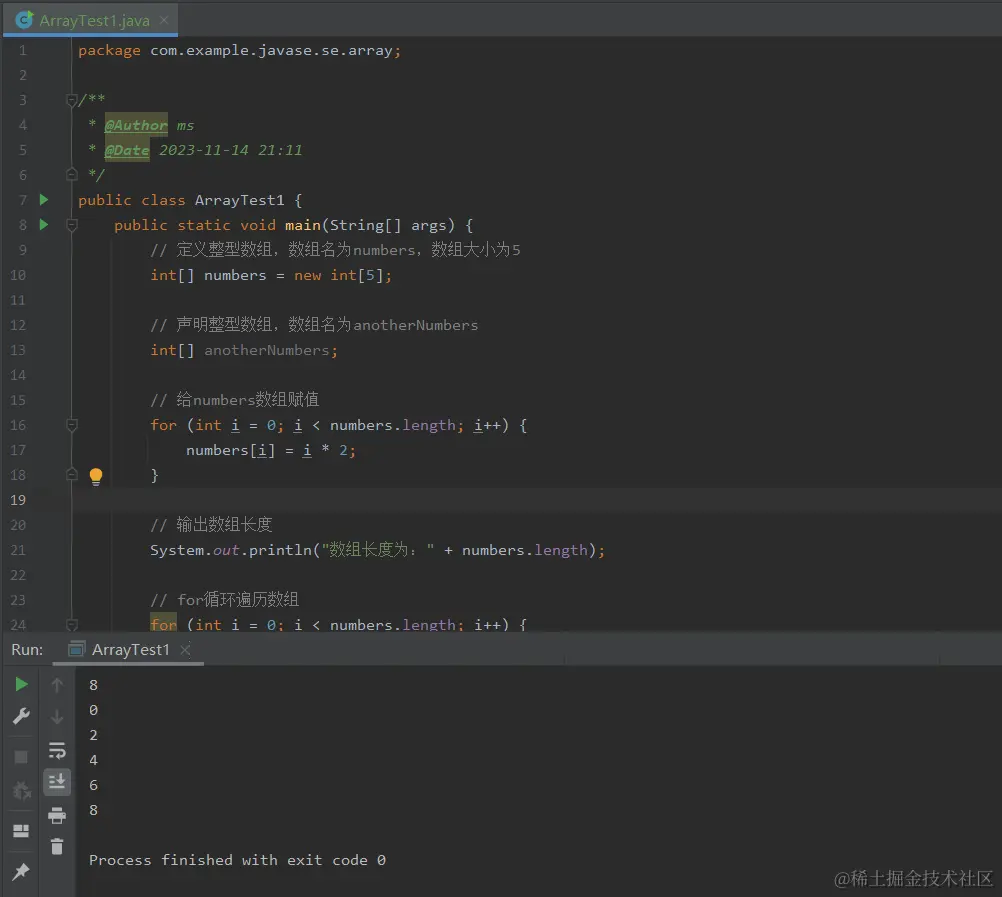
Task: Click line number 10 in gutter
Action: point(18,275)
